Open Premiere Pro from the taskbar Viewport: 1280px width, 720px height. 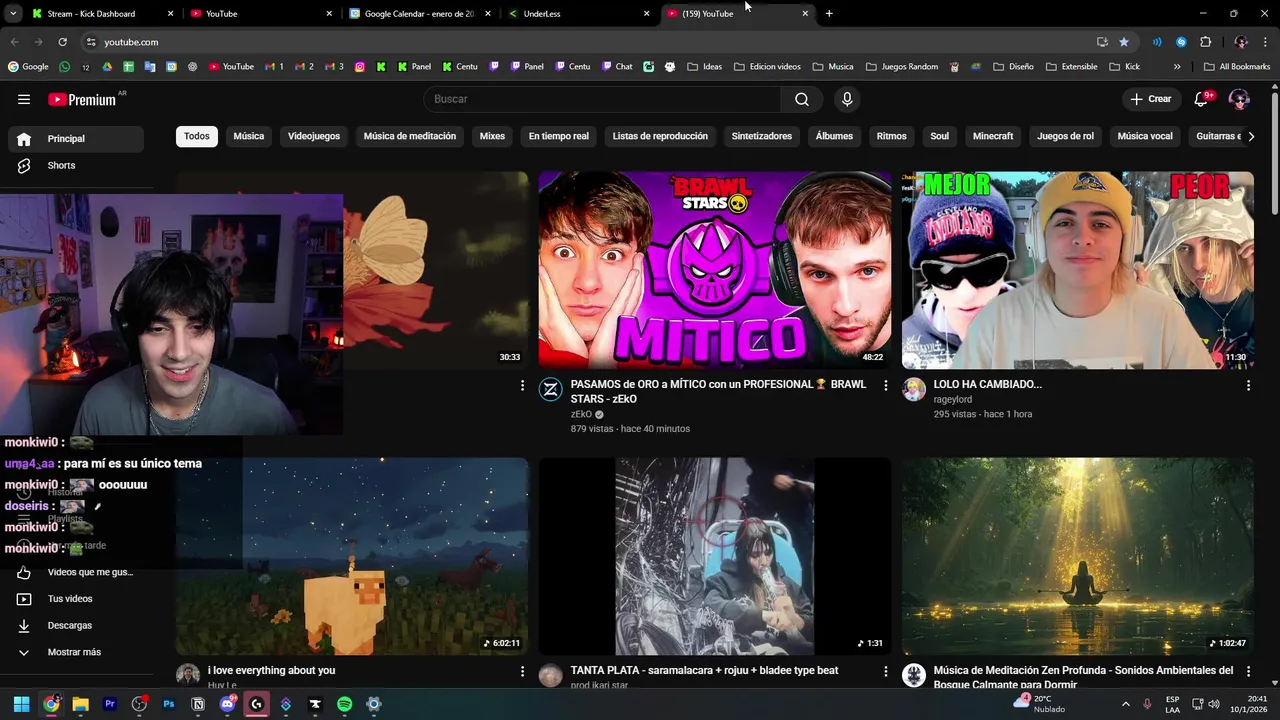(x=110, y=704)
